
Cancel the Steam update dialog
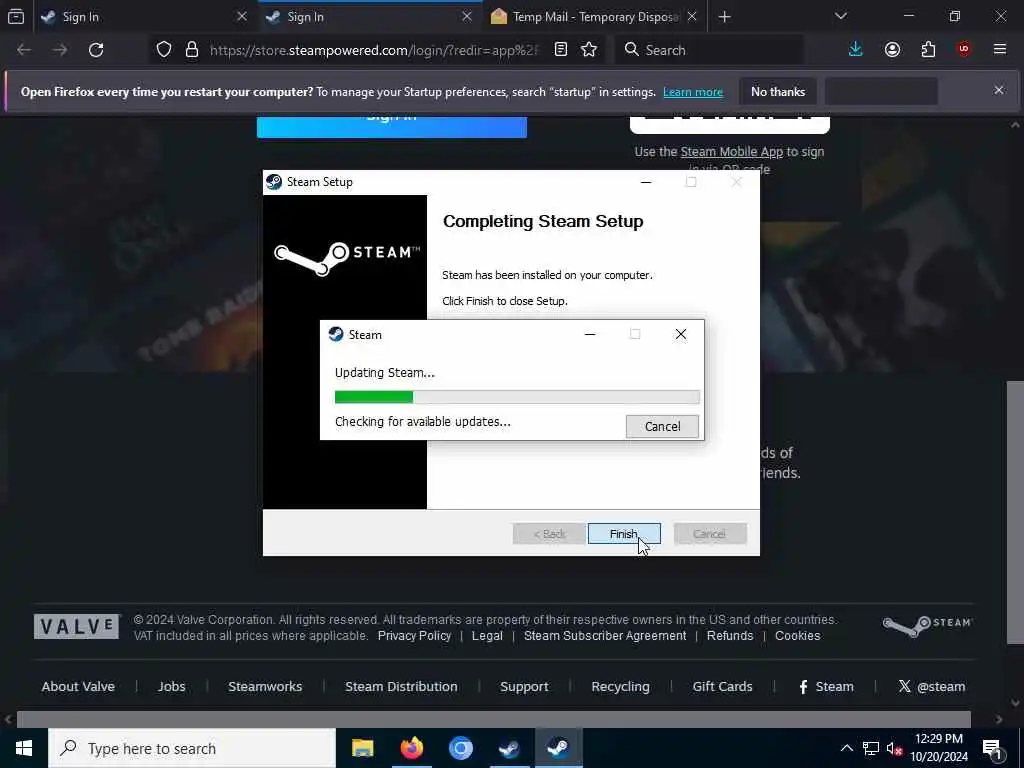662,426
